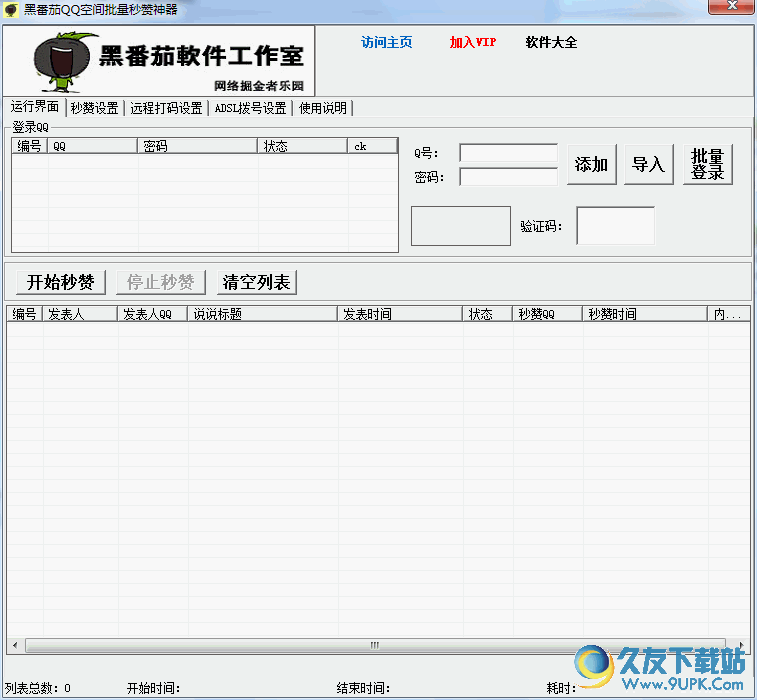Visit the 访问主页 link
Image resolution: width=757 pixels, height=700 pixels.
coord(387,42)
